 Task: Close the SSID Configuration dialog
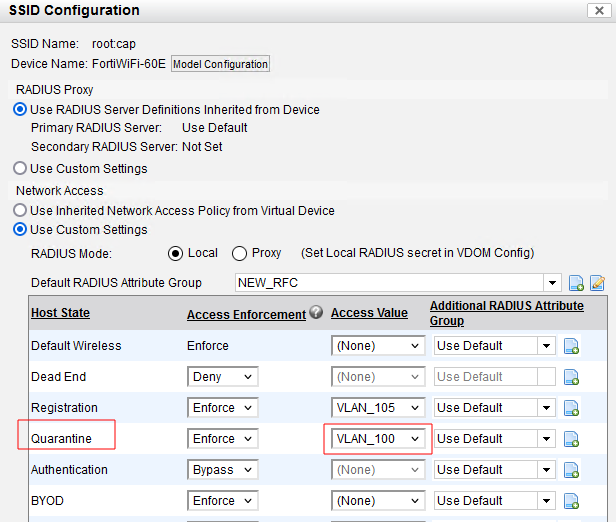click(x=598, y=11)
